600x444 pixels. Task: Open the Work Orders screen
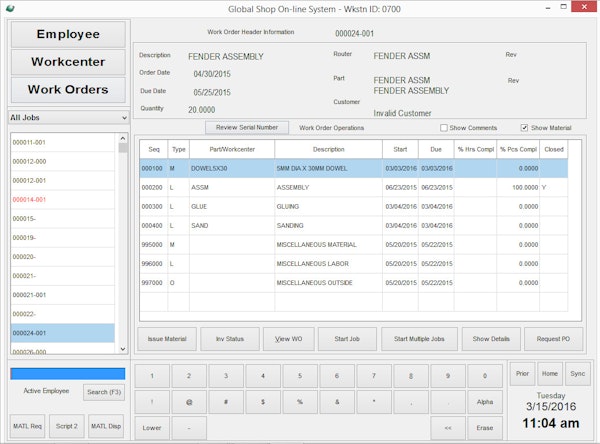click(68, 90)
